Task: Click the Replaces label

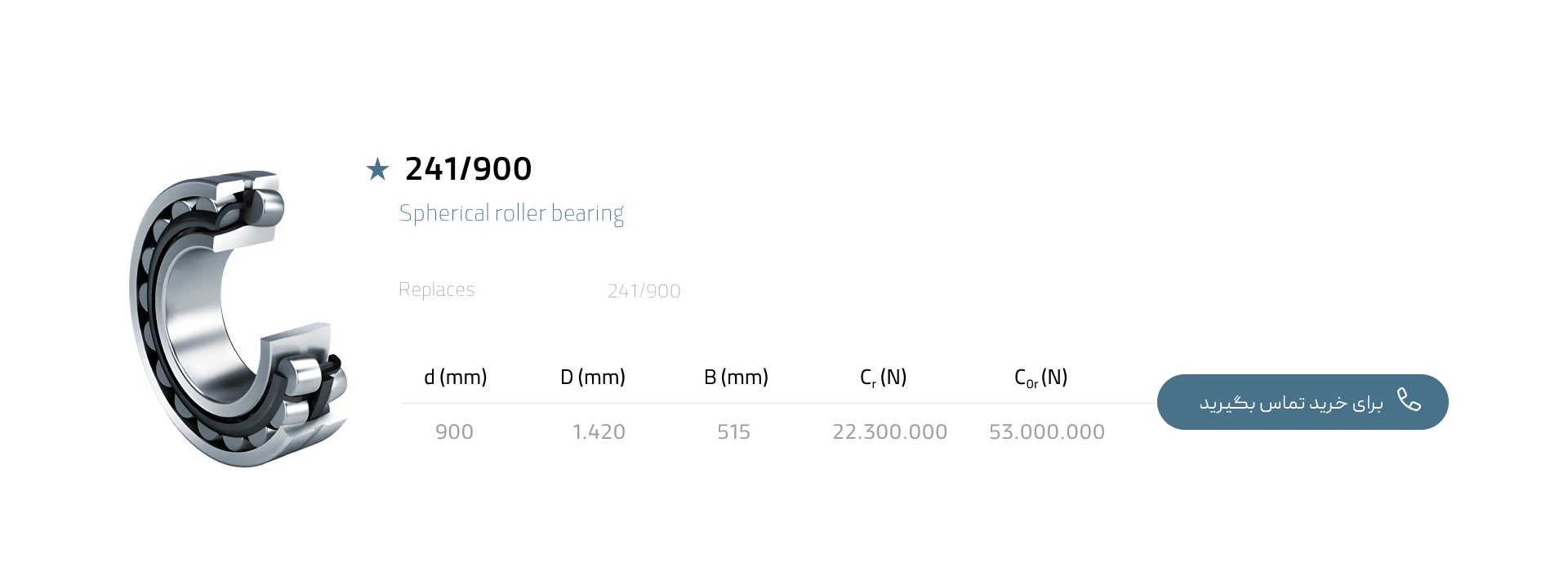Action: [x=436, y=290]
